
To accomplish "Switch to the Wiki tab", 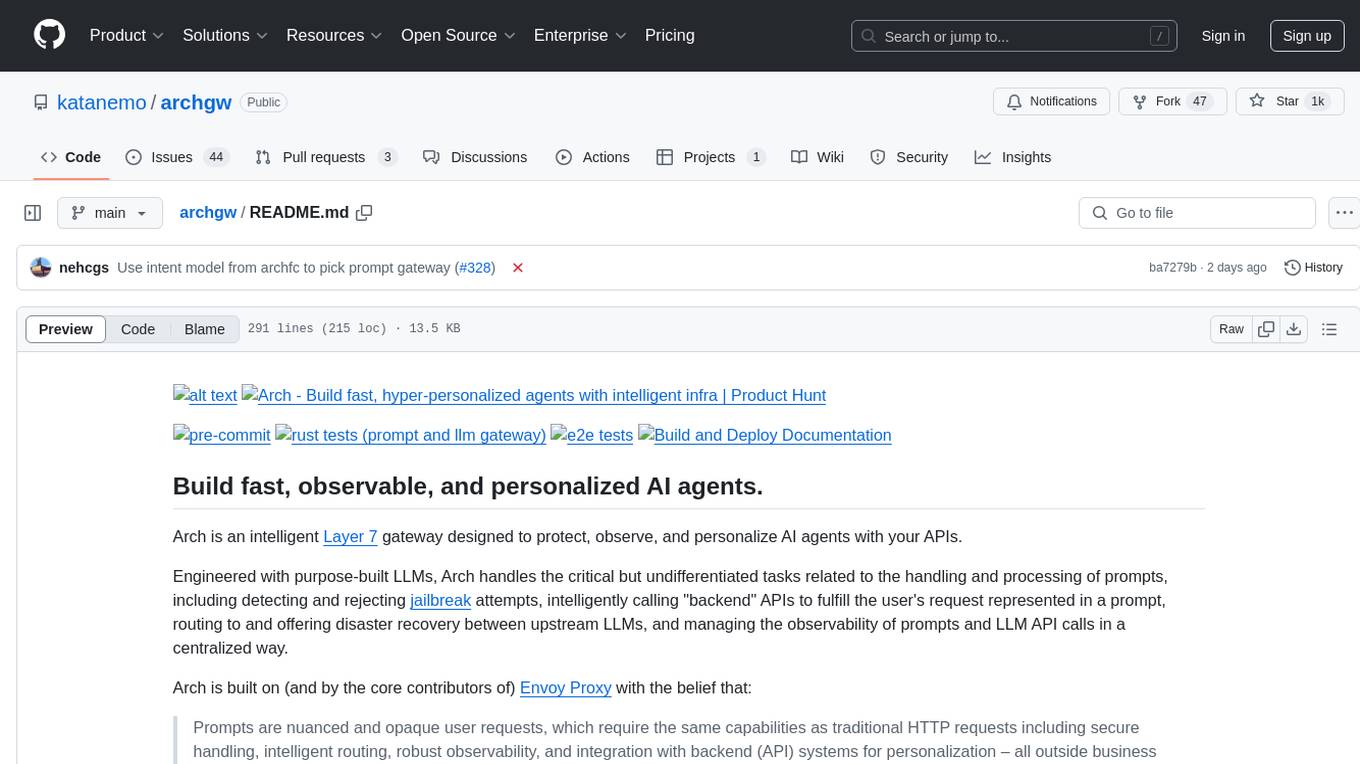I will (x=817, y=157).
